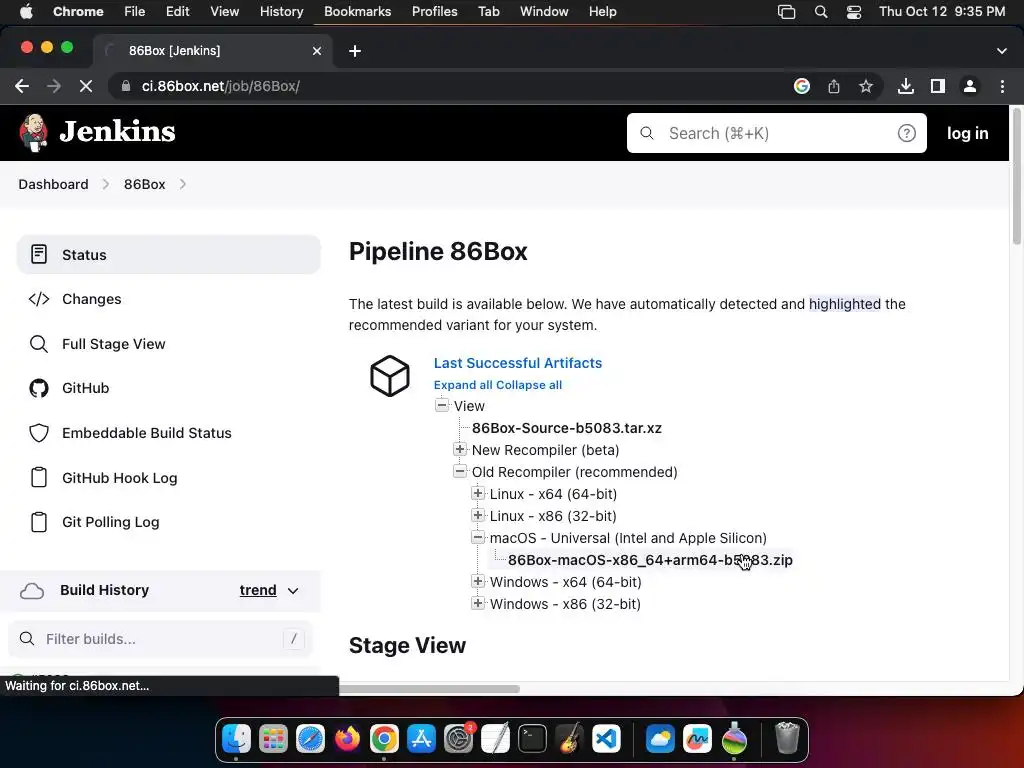
Task: Click the log in button
Action: click(967, 133)
